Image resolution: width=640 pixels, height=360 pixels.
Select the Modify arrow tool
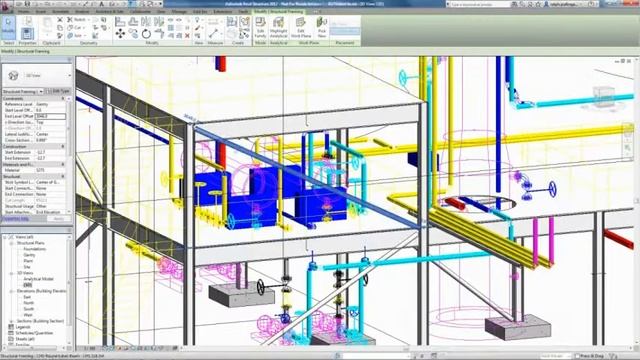(8, 27)
